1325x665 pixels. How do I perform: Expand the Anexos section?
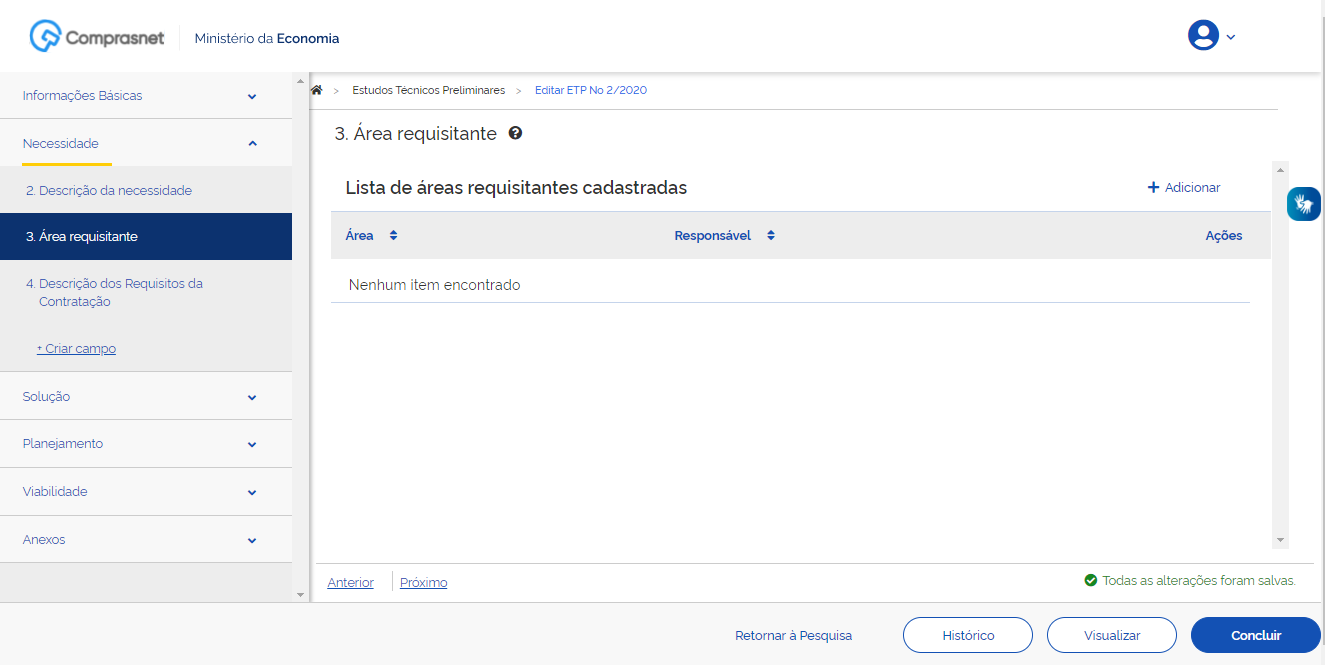252,540
